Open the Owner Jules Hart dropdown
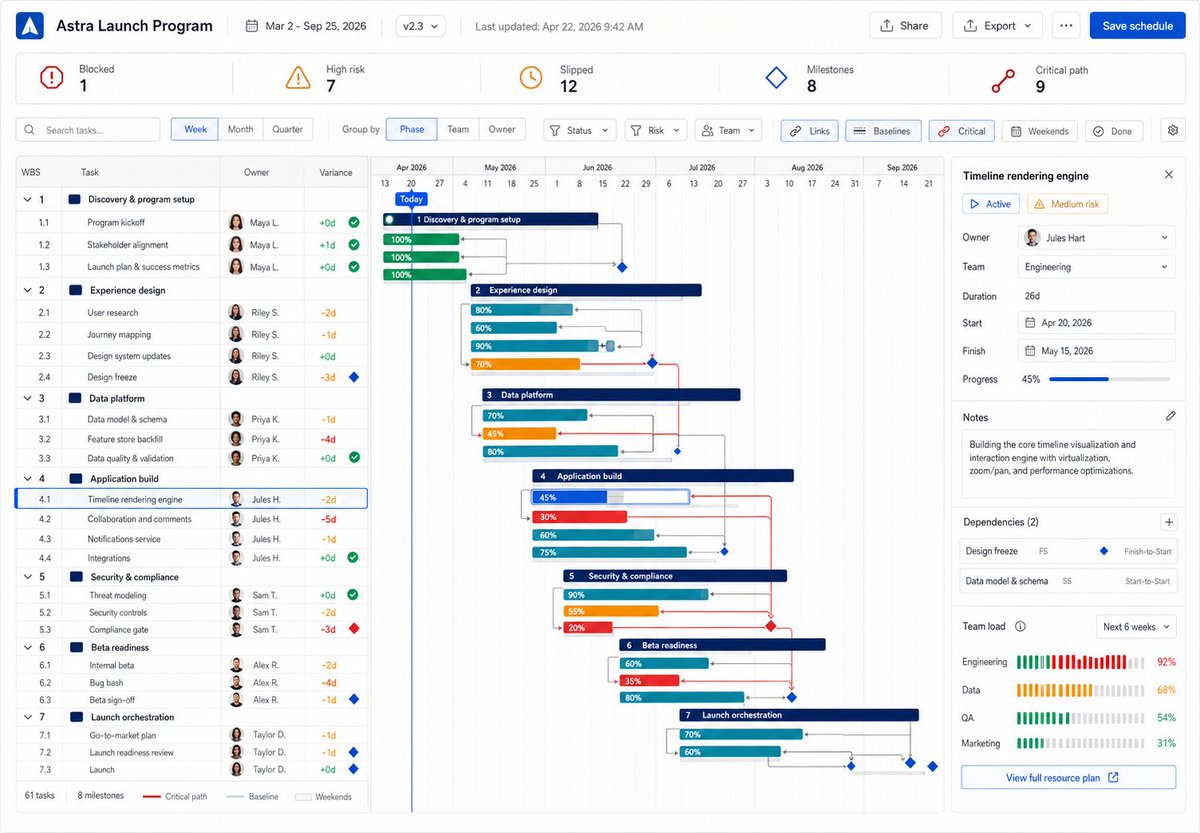 click(x=1097, y=238)
